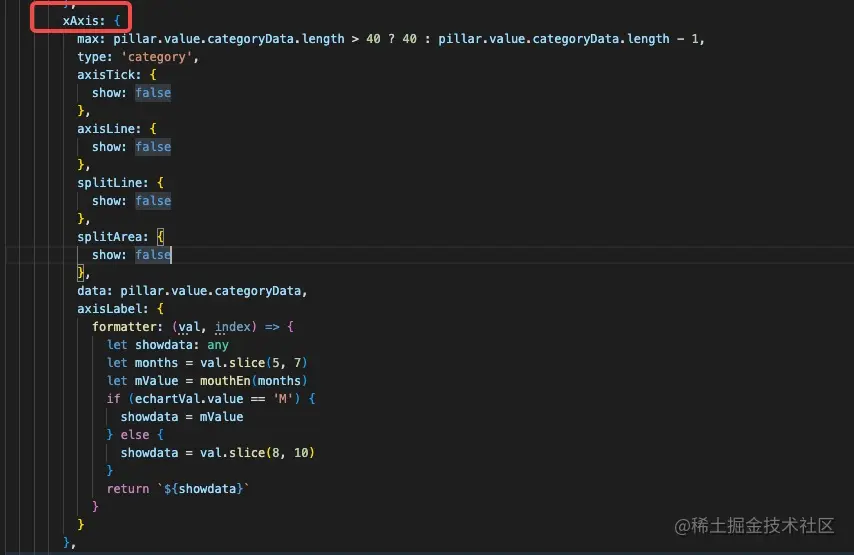Viewport: 854px width, 555px height.
Task: Click the else keyword
Action: tap(135, 435)
